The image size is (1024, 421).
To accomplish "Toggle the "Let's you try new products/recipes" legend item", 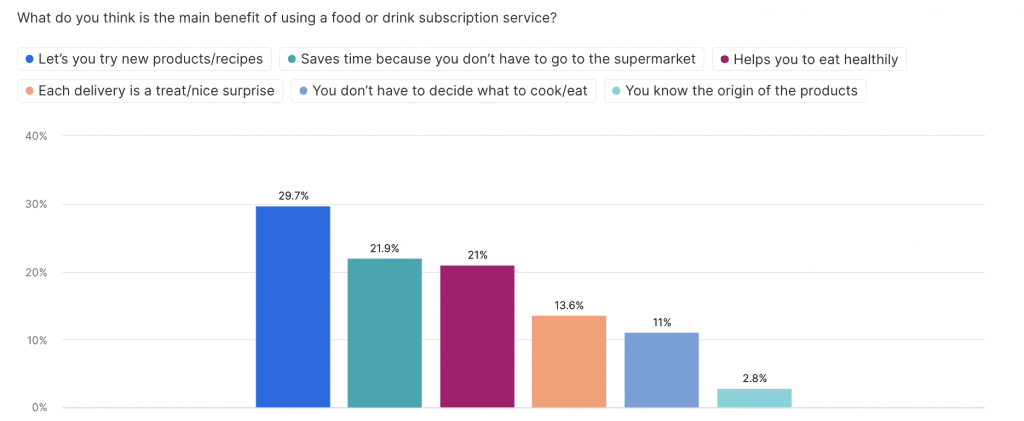I will point(145,59).
